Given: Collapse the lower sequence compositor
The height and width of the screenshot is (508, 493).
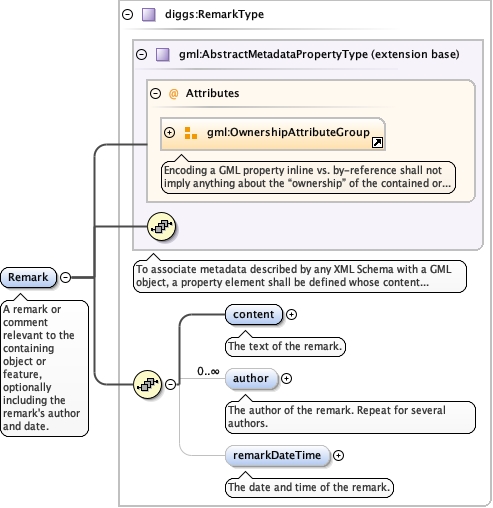Looking at the screenshot, I should 170,385.
